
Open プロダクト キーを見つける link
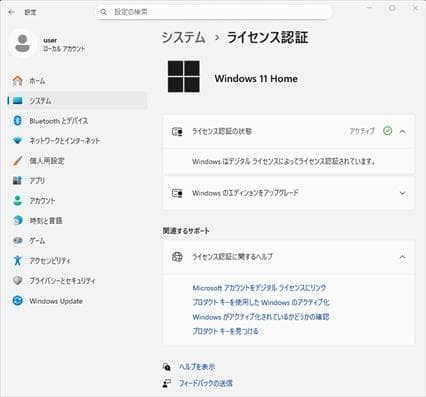(x=225, y=331)
